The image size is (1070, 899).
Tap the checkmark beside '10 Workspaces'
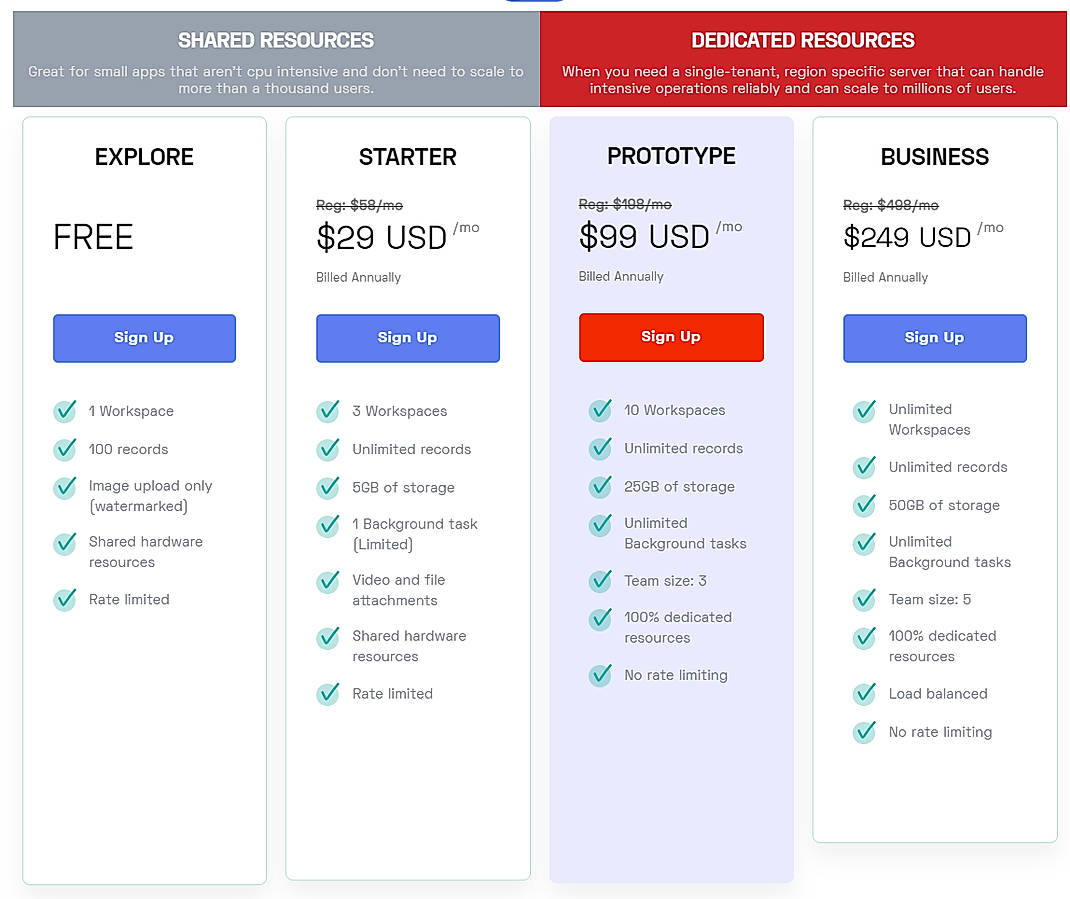(x=600, y=410)
